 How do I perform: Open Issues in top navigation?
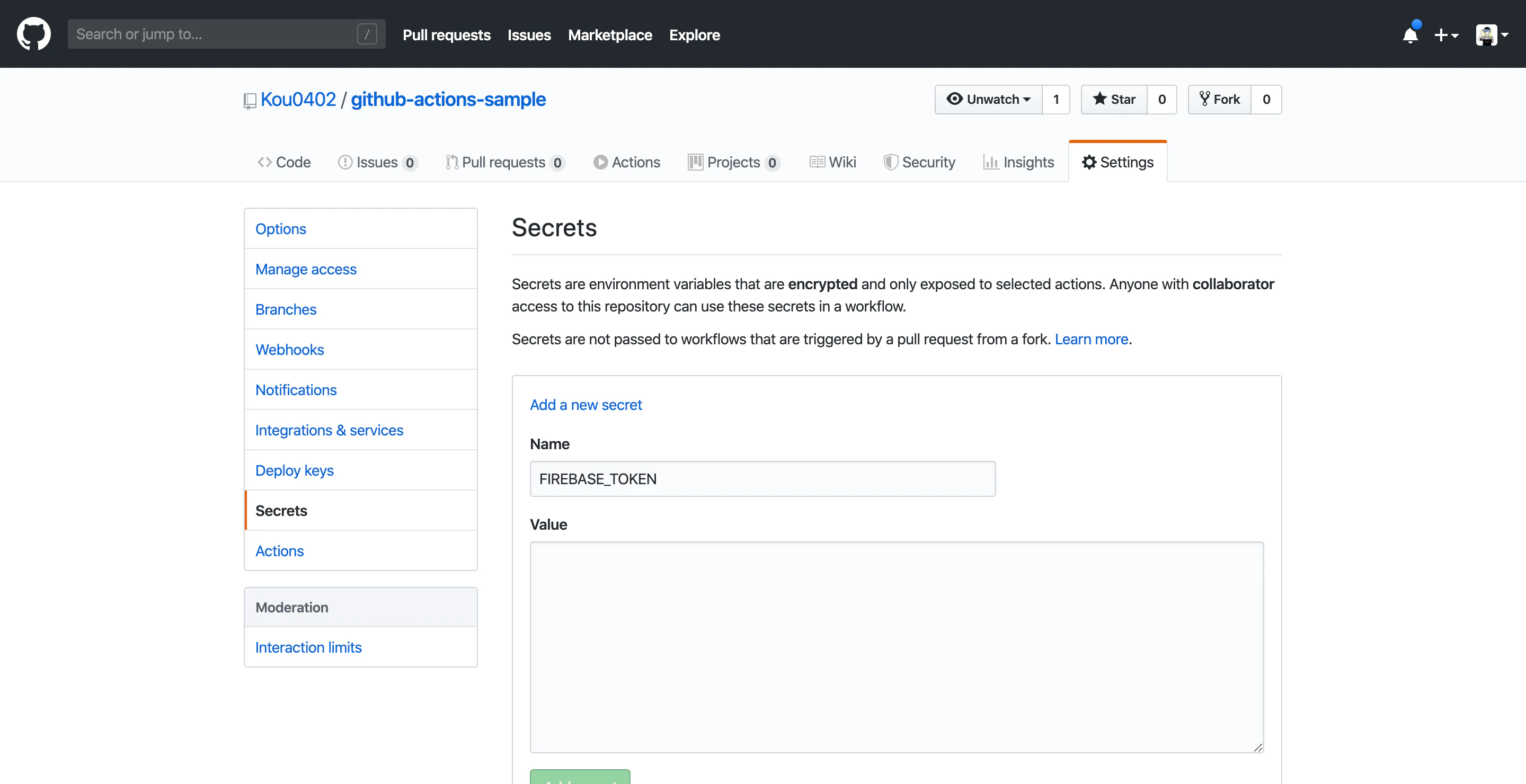point(529,35)
